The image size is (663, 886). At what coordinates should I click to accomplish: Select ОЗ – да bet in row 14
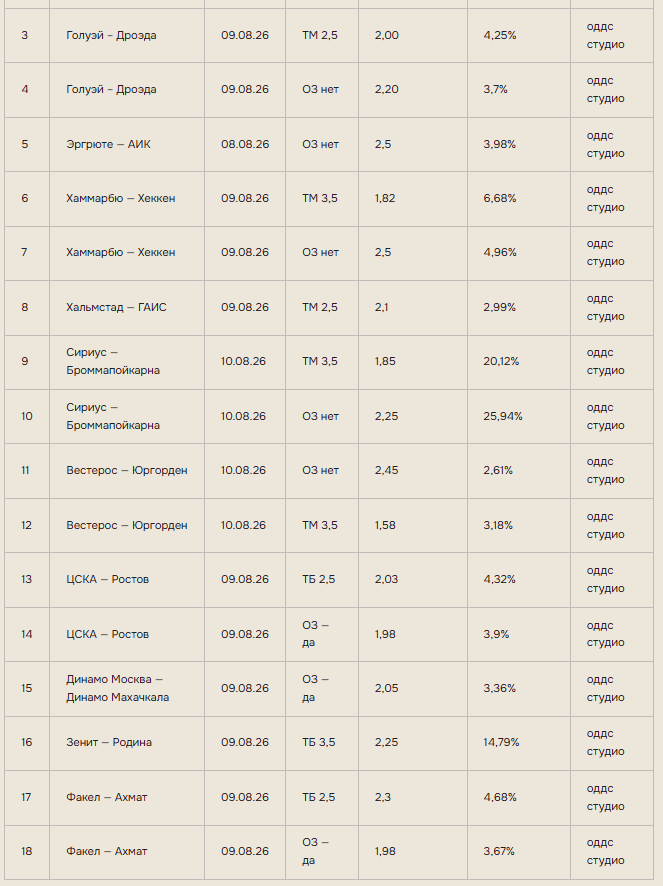[x=315, y=634]
